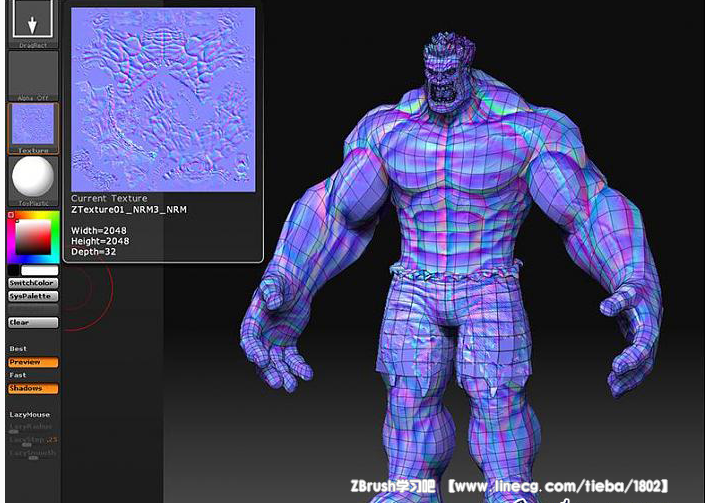Adjust the LazySmooth slider
This screenshot has height=503, width=705.
tap(33, 454)
